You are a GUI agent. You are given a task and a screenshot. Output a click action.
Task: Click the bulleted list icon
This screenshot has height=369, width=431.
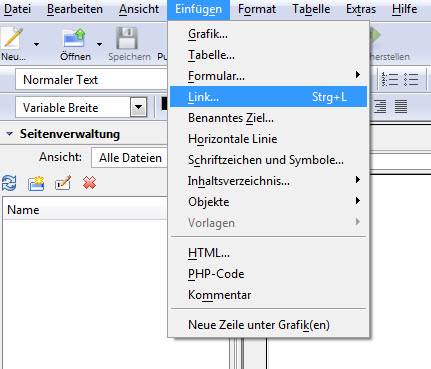click(411, 79)
